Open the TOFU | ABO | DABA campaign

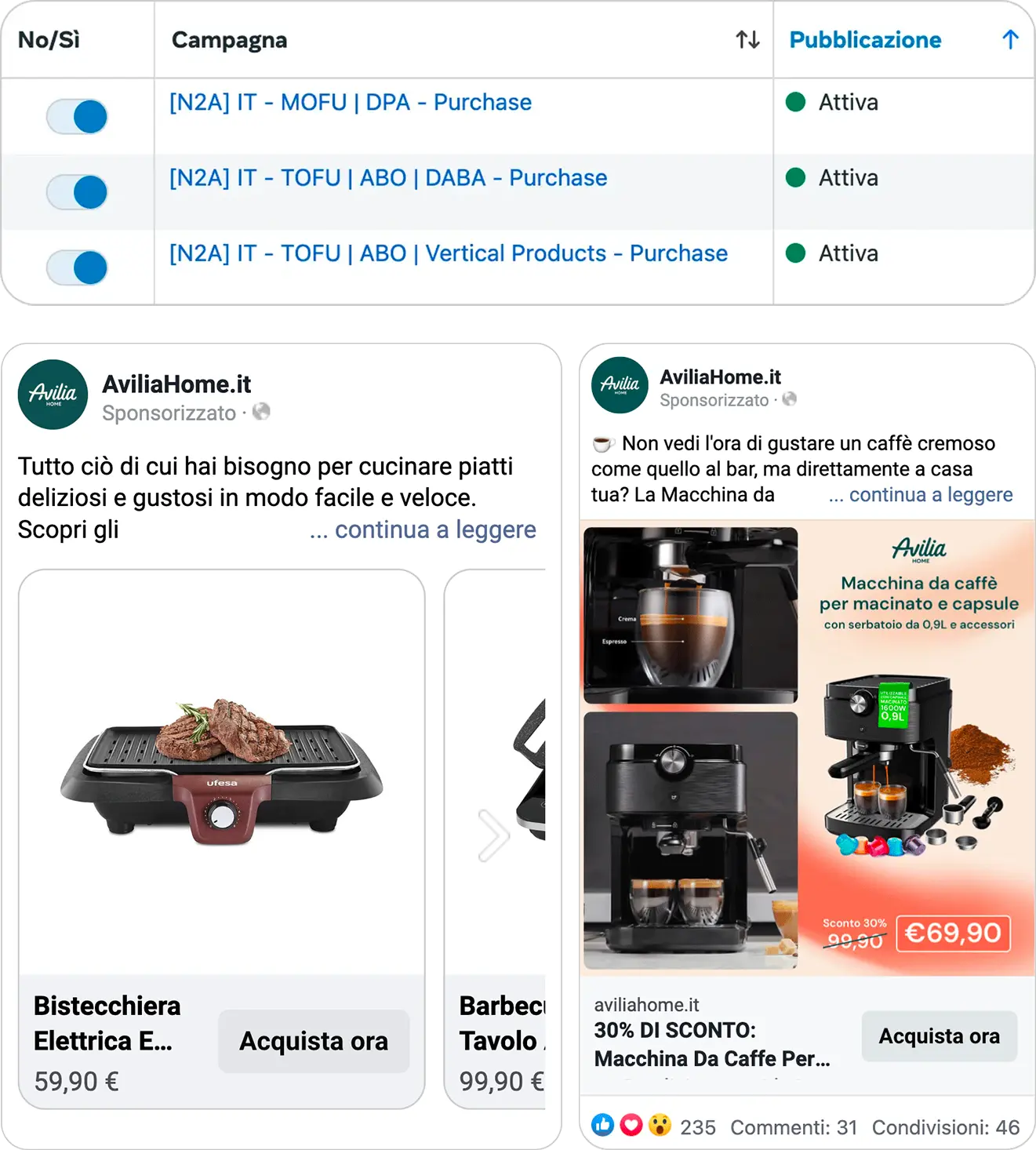(388, 177)
